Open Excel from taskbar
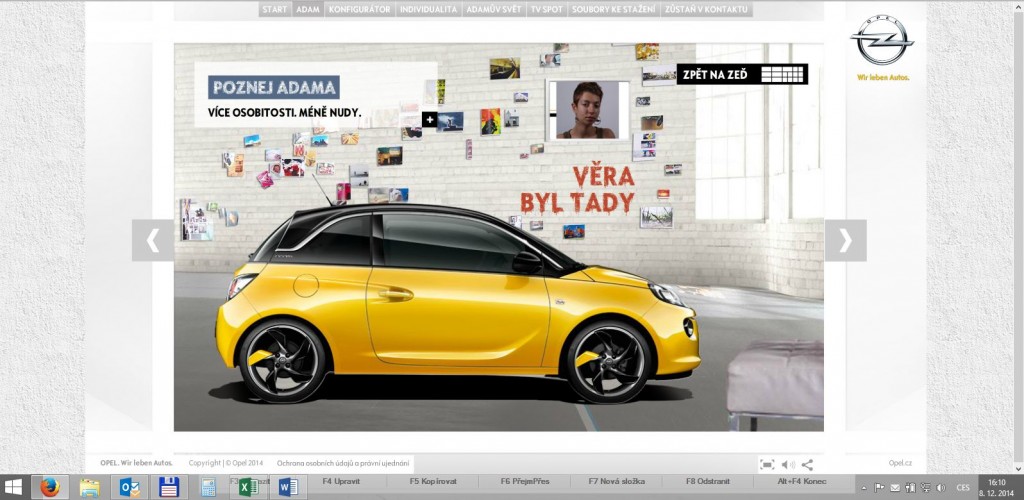Screen dimensions: 1024x500 248,488
